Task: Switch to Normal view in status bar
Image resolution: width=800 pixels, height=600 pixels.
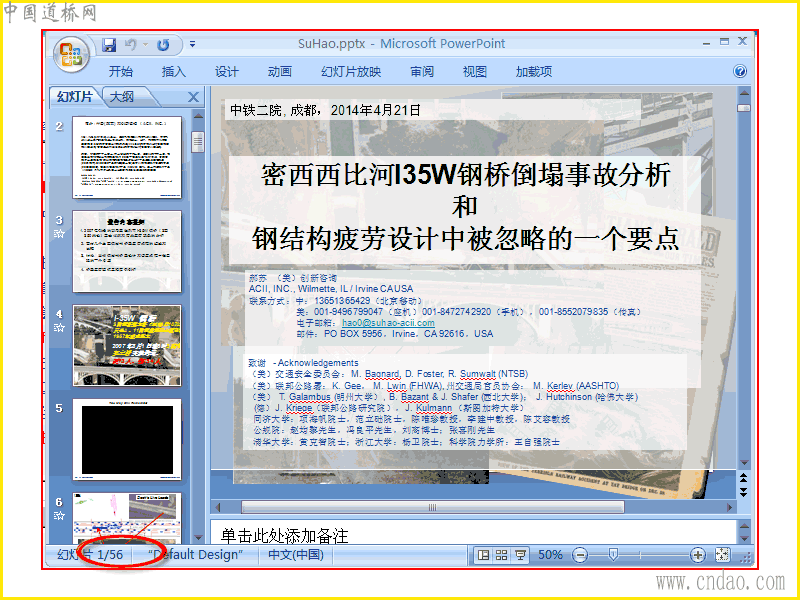Action: [483, 555]
